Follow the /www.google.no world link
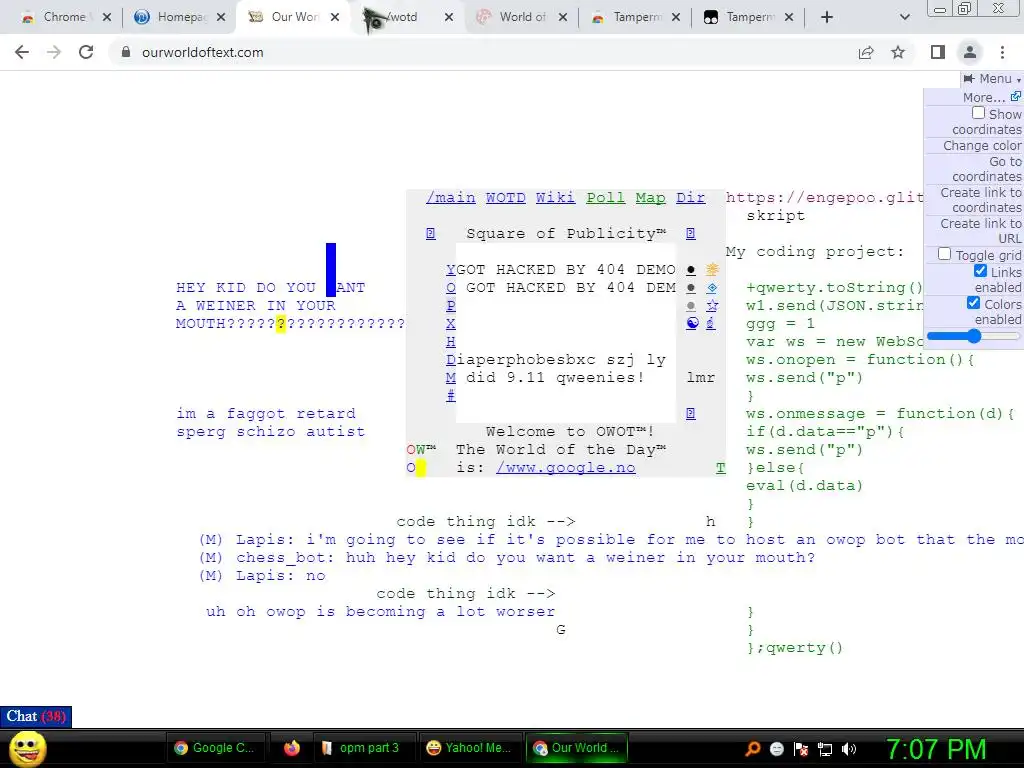 566,468
